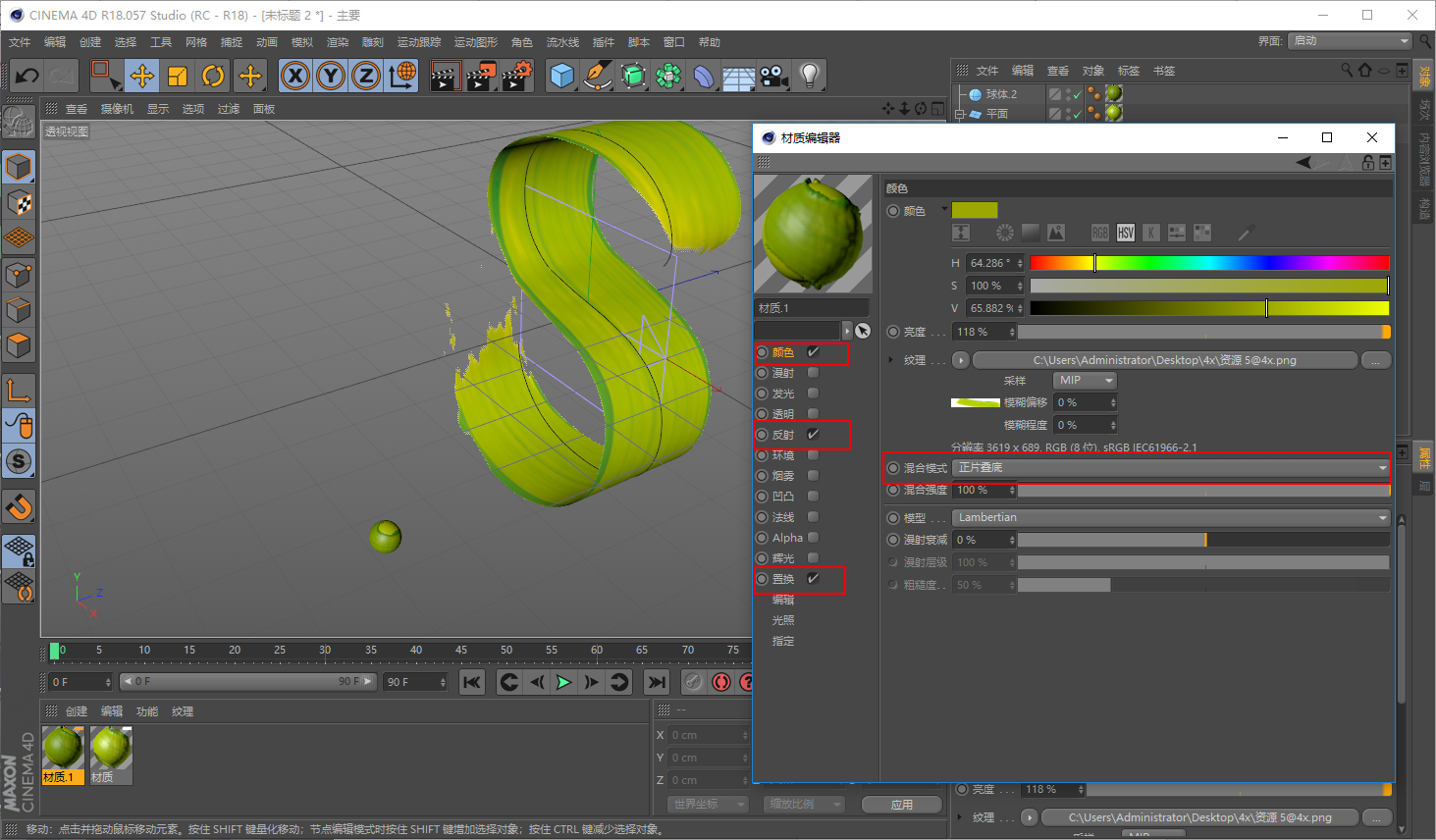Viewport: 1436px width, 840px height.
Task: Add a light object bulb icon
Action: [810, 76]
